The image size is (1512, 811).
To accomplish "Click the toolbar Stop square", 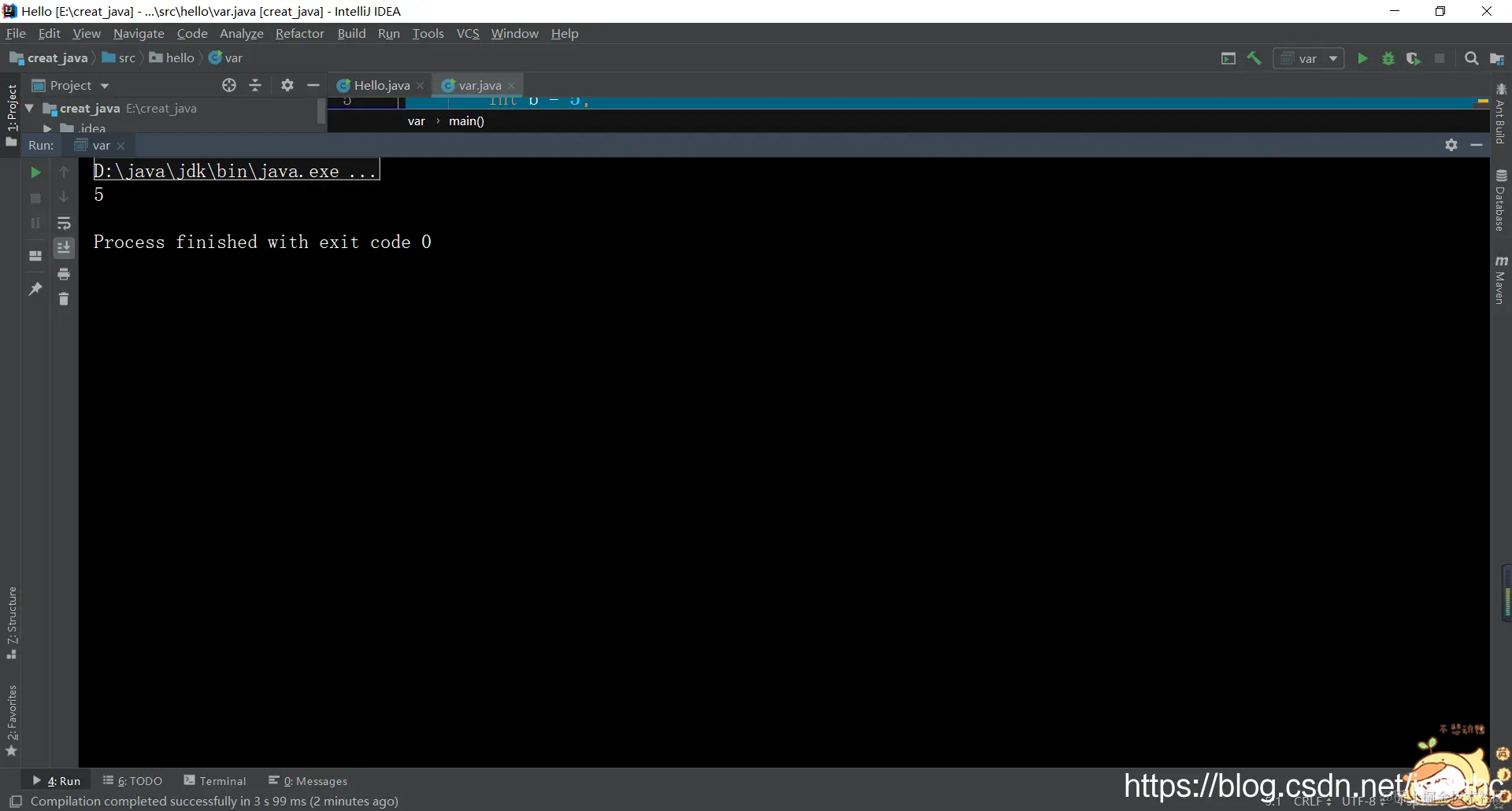I will pos(1440,59).
